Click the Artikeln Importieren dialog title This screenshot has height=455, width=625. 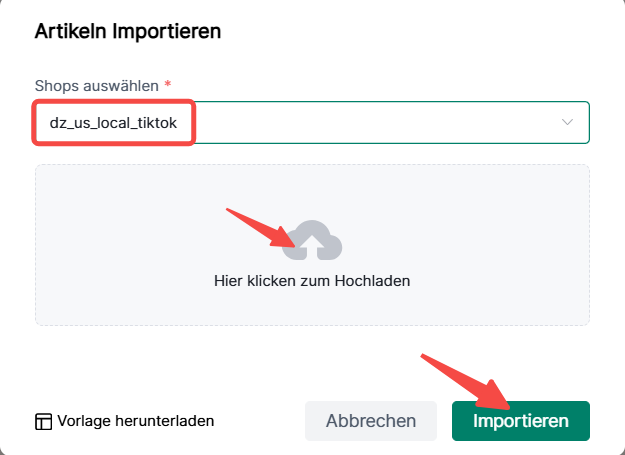tap(128, 31)
